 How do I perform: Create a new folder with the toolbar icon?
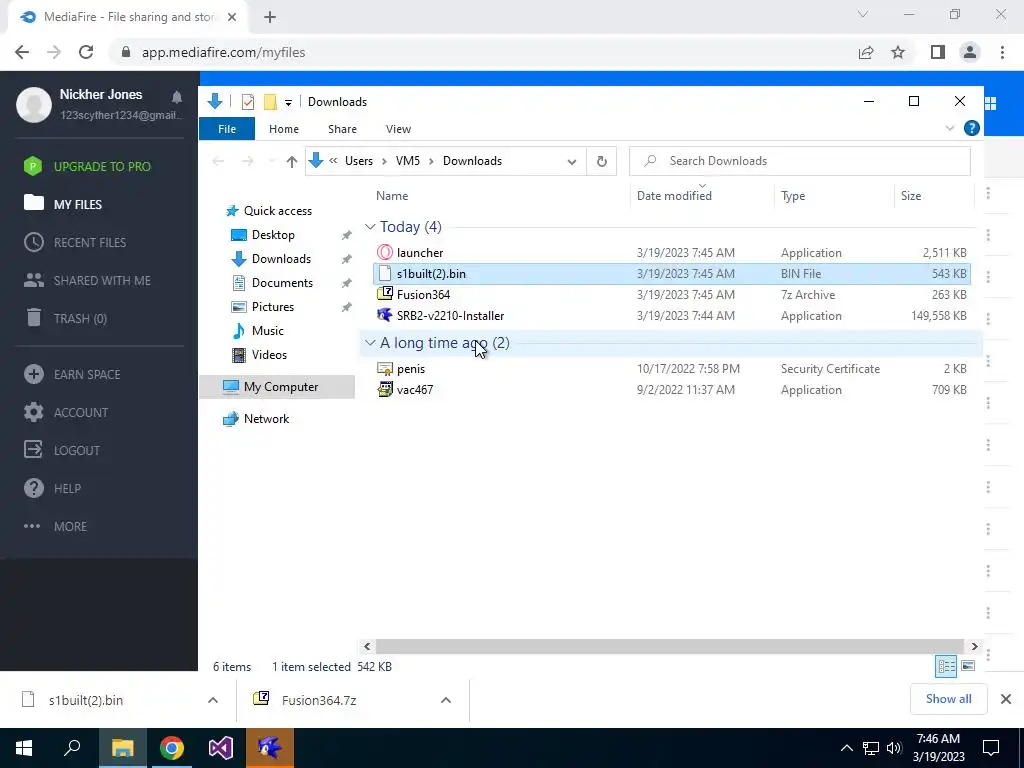coord(270,102)
